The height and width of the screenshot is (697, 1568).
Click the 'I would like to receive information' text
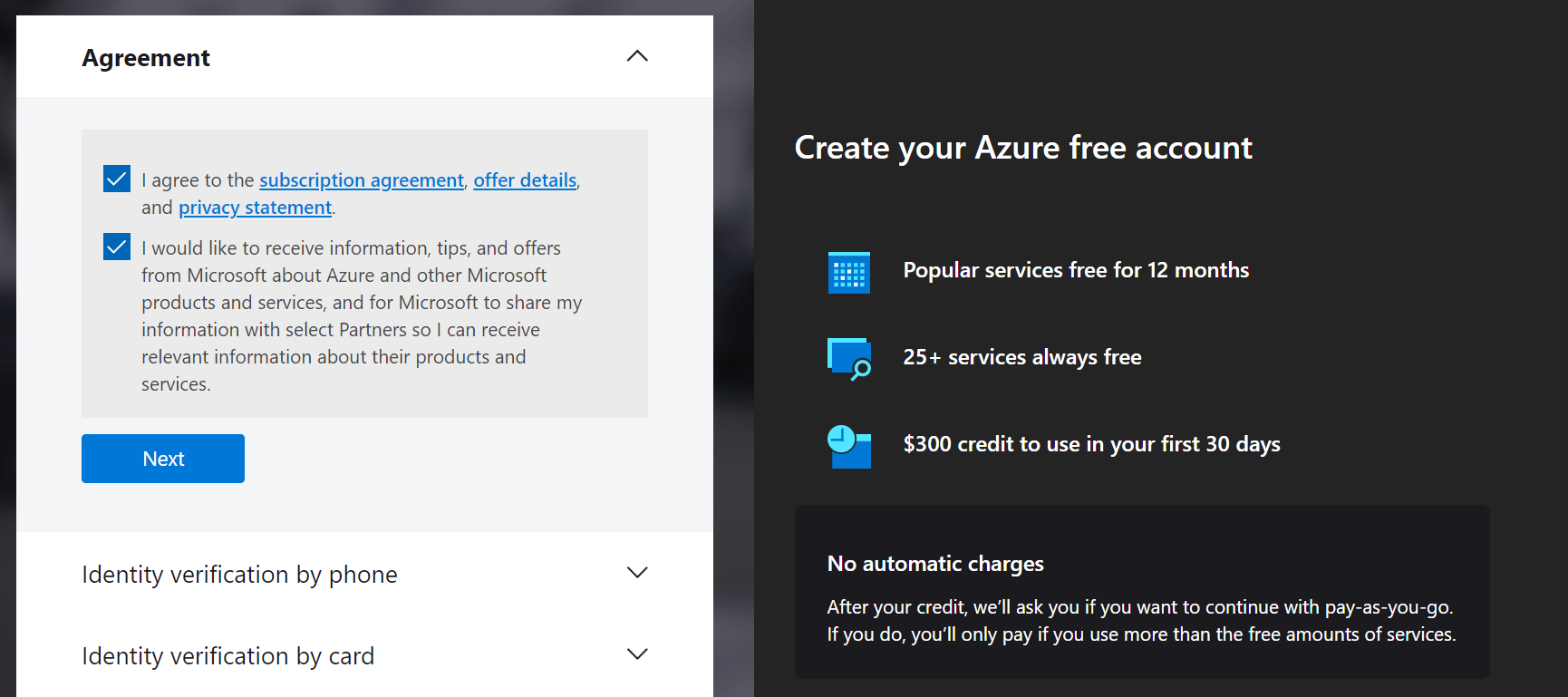click(x=362, y=316)
